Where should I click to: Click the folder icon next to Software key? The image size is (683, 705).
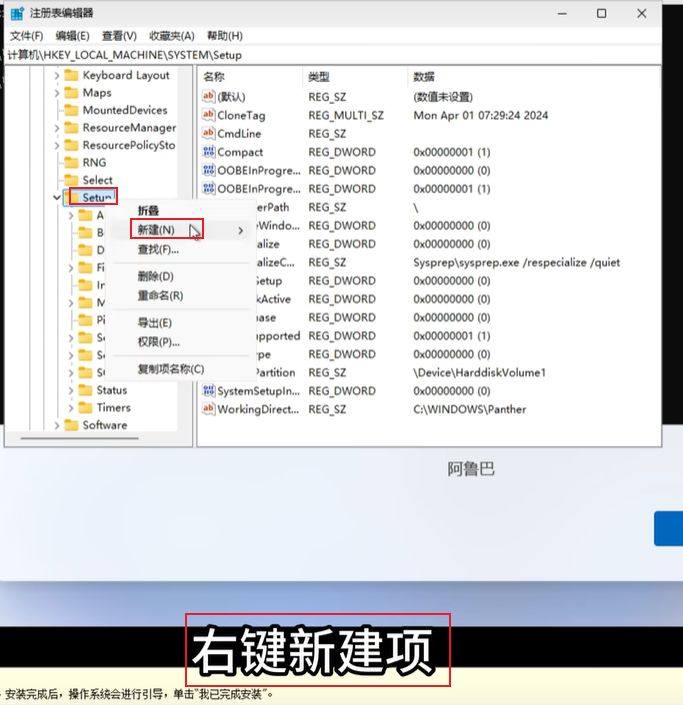pos(71,425)
